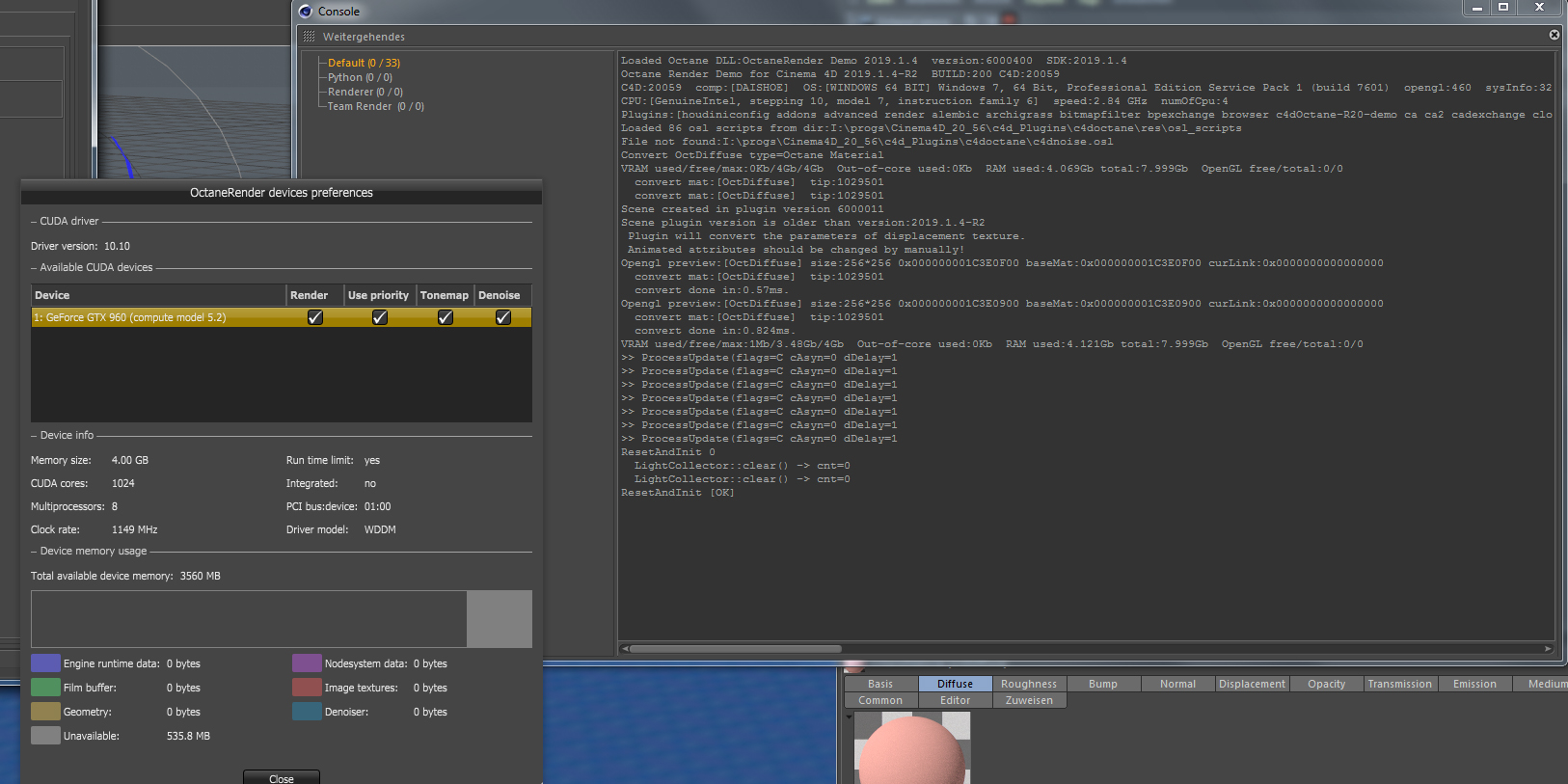The width and height of the screenshot is (1568, 784).
Task: Click the OctaneRender devices preferences title bar
Action: [x=282, y=193]
